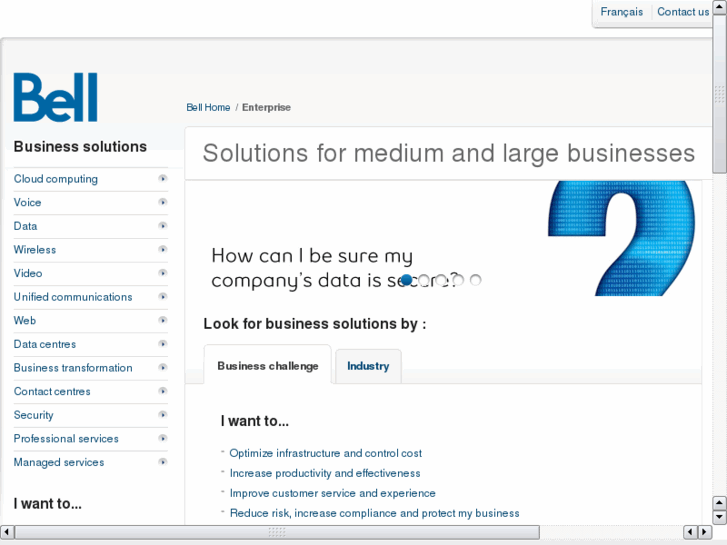
Task: Expand the Business transformation arrow
Action: (163, 368)
